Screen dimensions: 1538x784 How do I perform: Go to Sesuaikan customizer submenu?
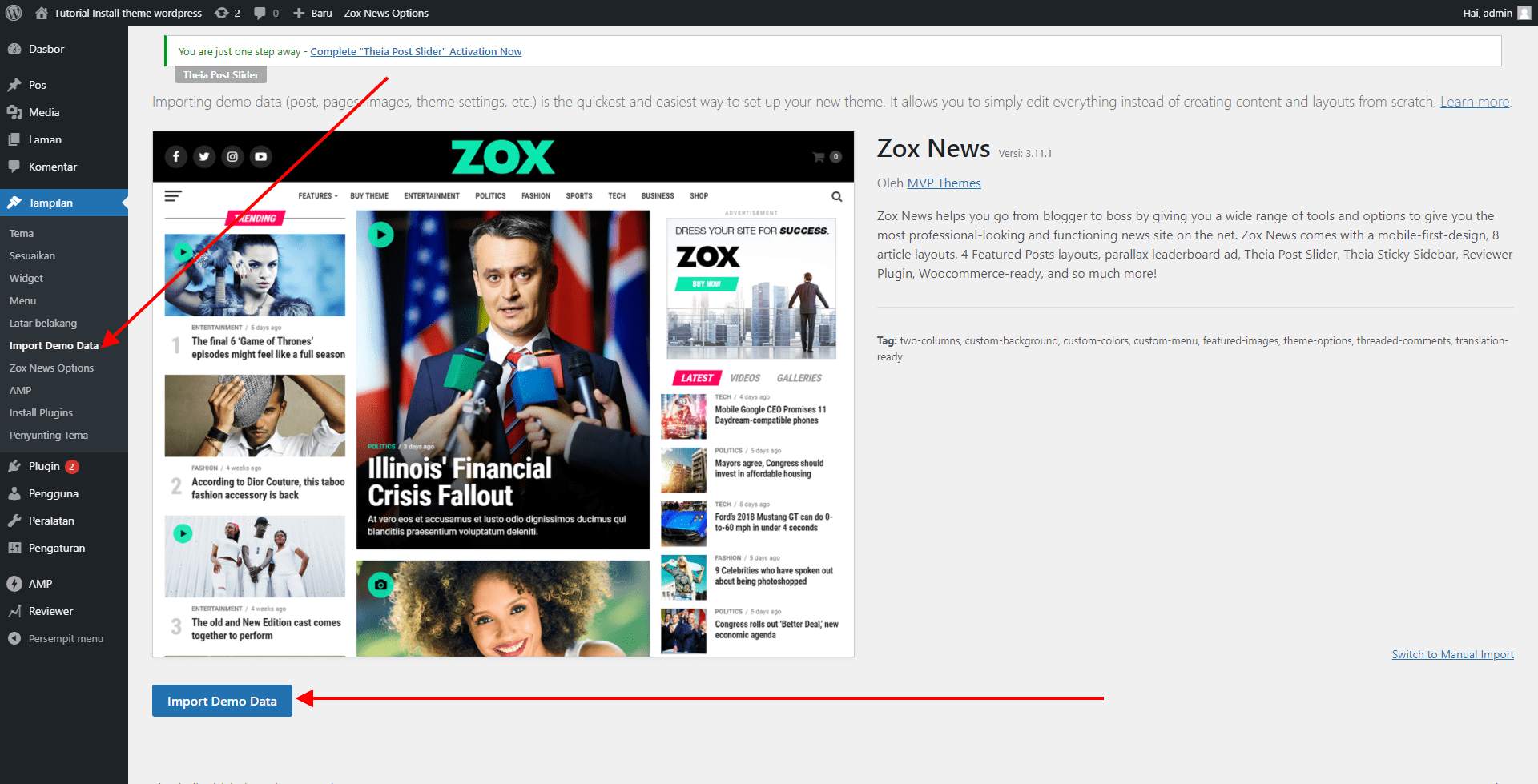(32, 255)
